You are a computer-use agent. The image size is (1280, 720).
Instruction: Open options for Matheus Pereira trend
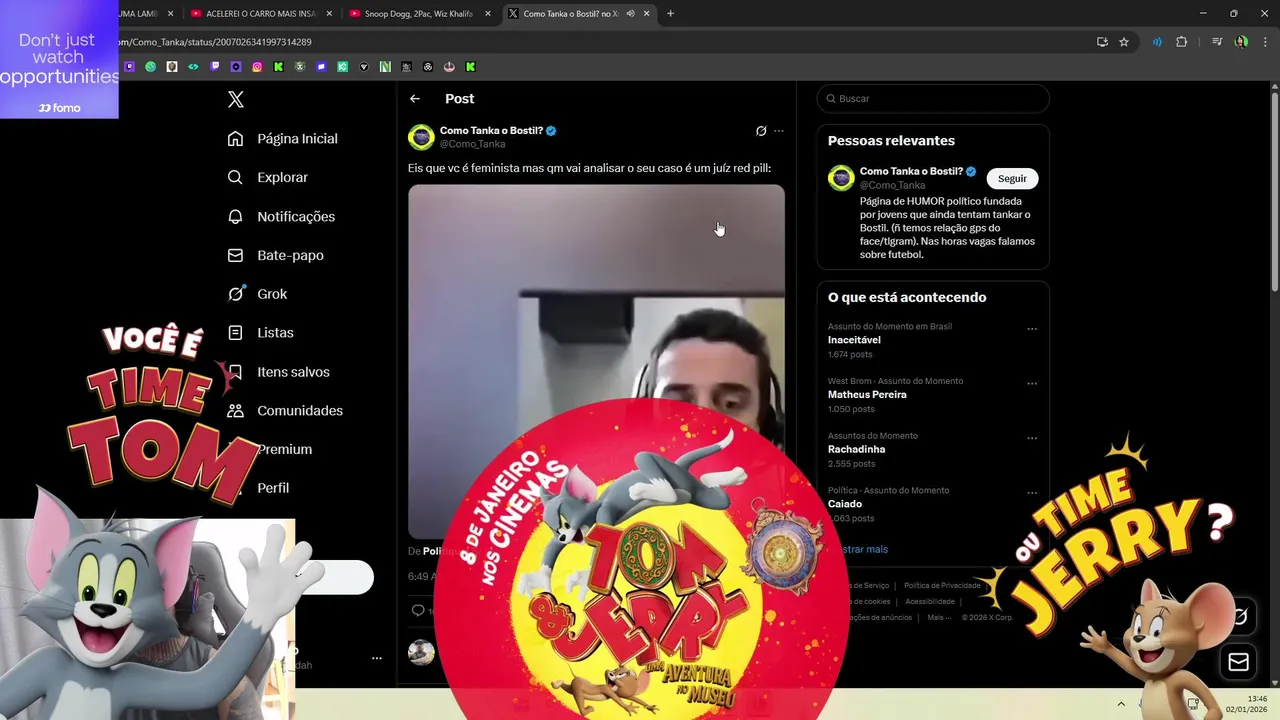pos(1032,384)
